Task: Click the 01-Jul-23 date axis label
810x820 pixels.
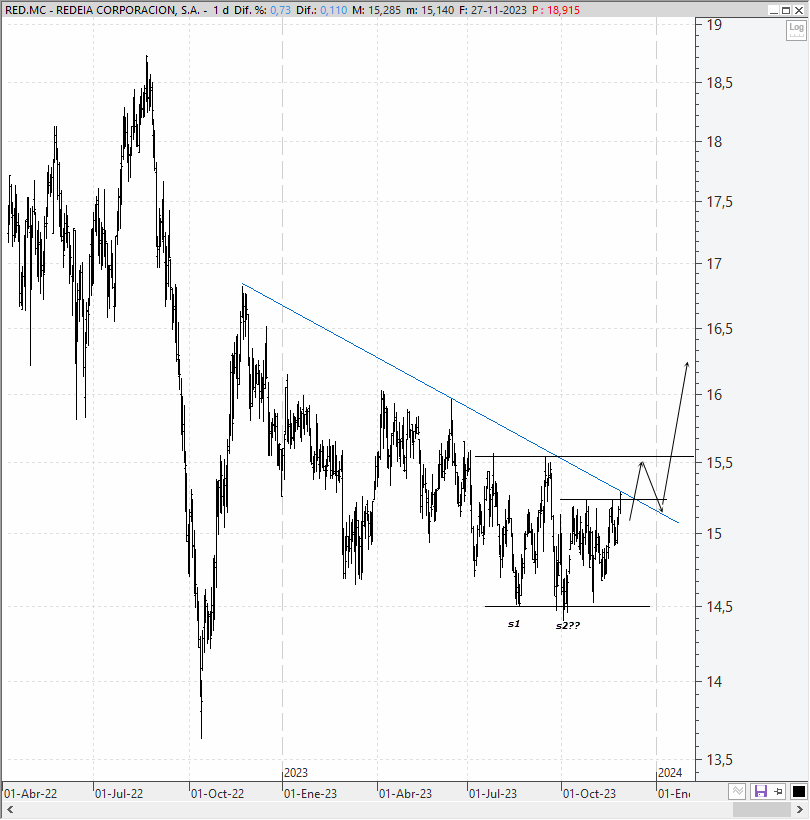Action: (x=493, y=793)
